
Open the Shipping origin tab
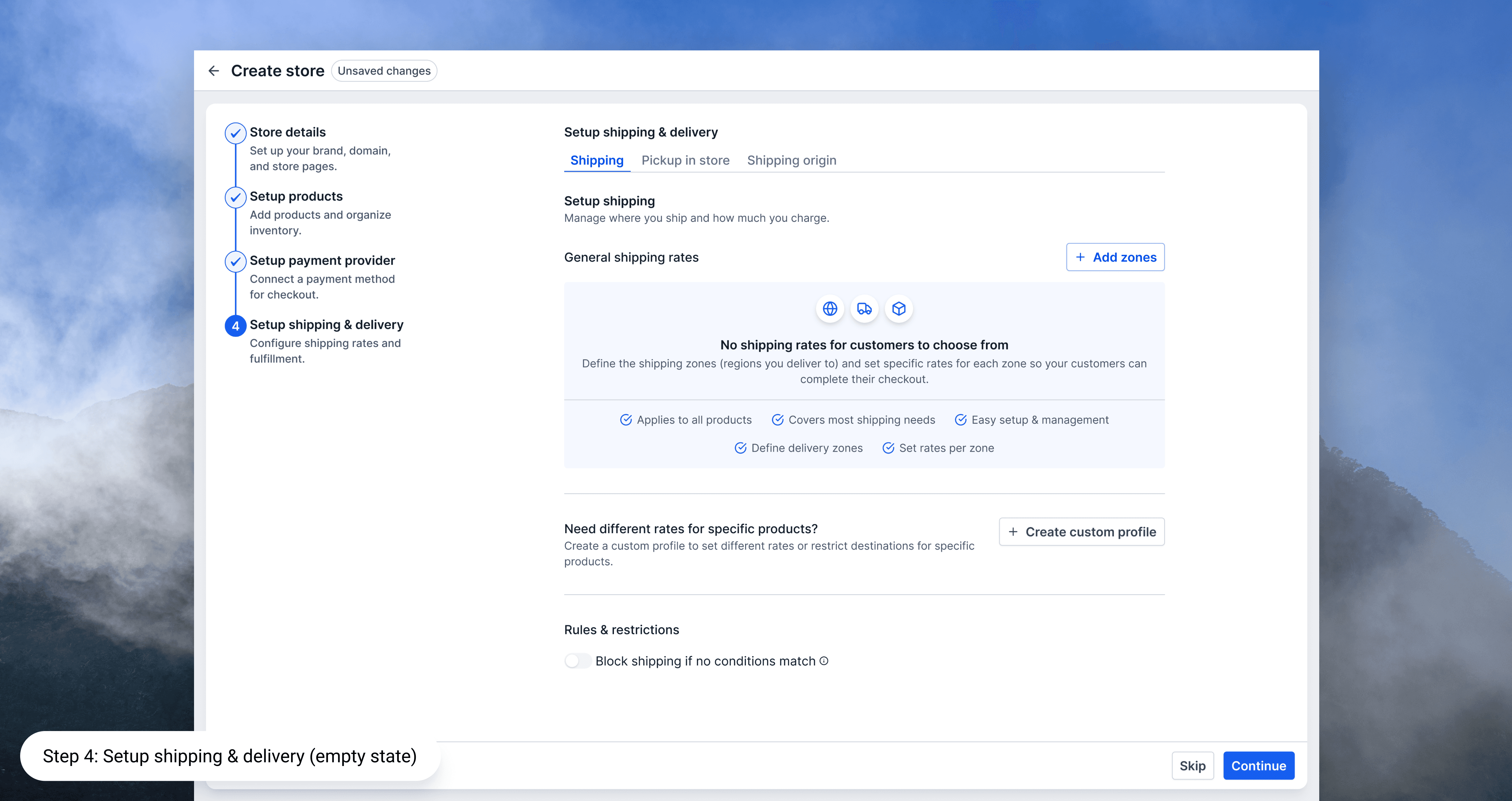(791, 160)
